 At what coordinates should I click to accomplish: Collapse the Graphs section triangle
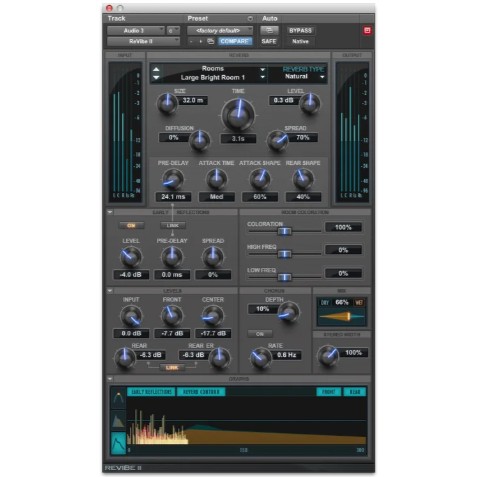click(x=110, y=379)
